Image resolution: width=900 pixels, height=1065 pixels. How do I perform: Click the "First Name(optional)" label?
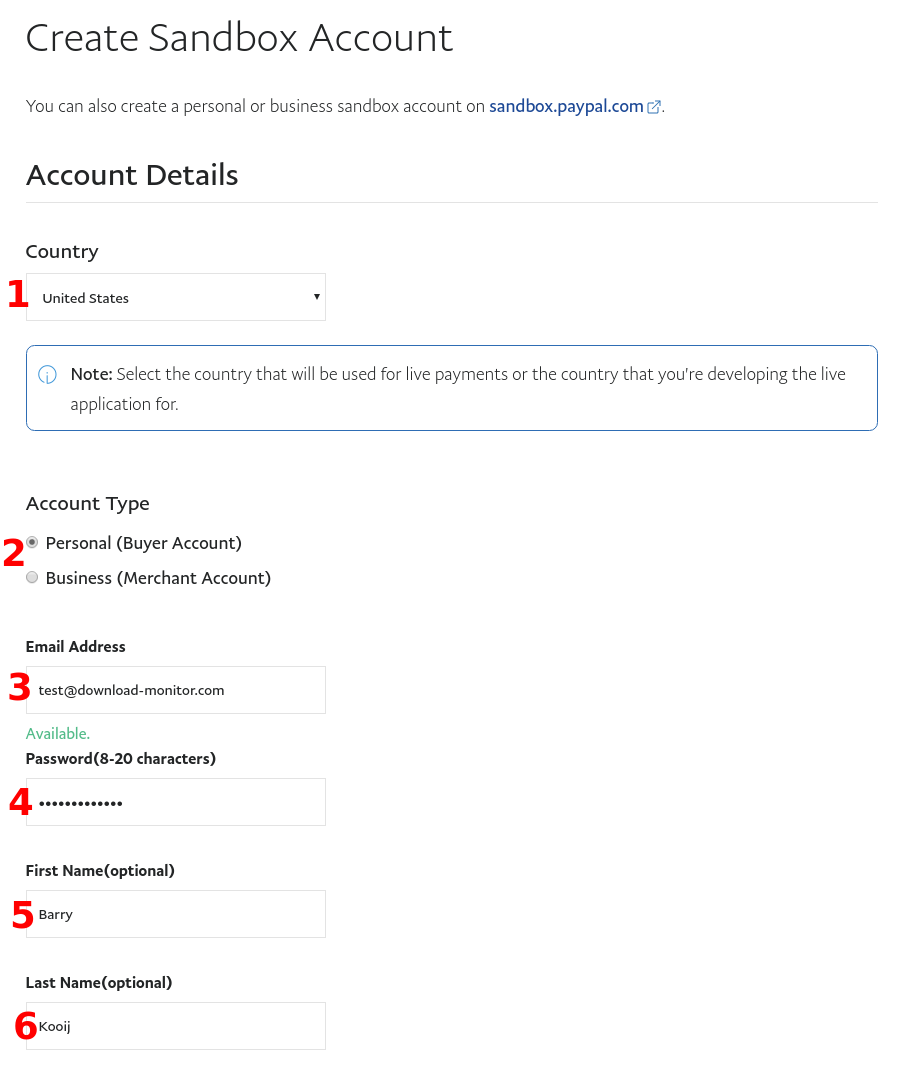[100, 871]
